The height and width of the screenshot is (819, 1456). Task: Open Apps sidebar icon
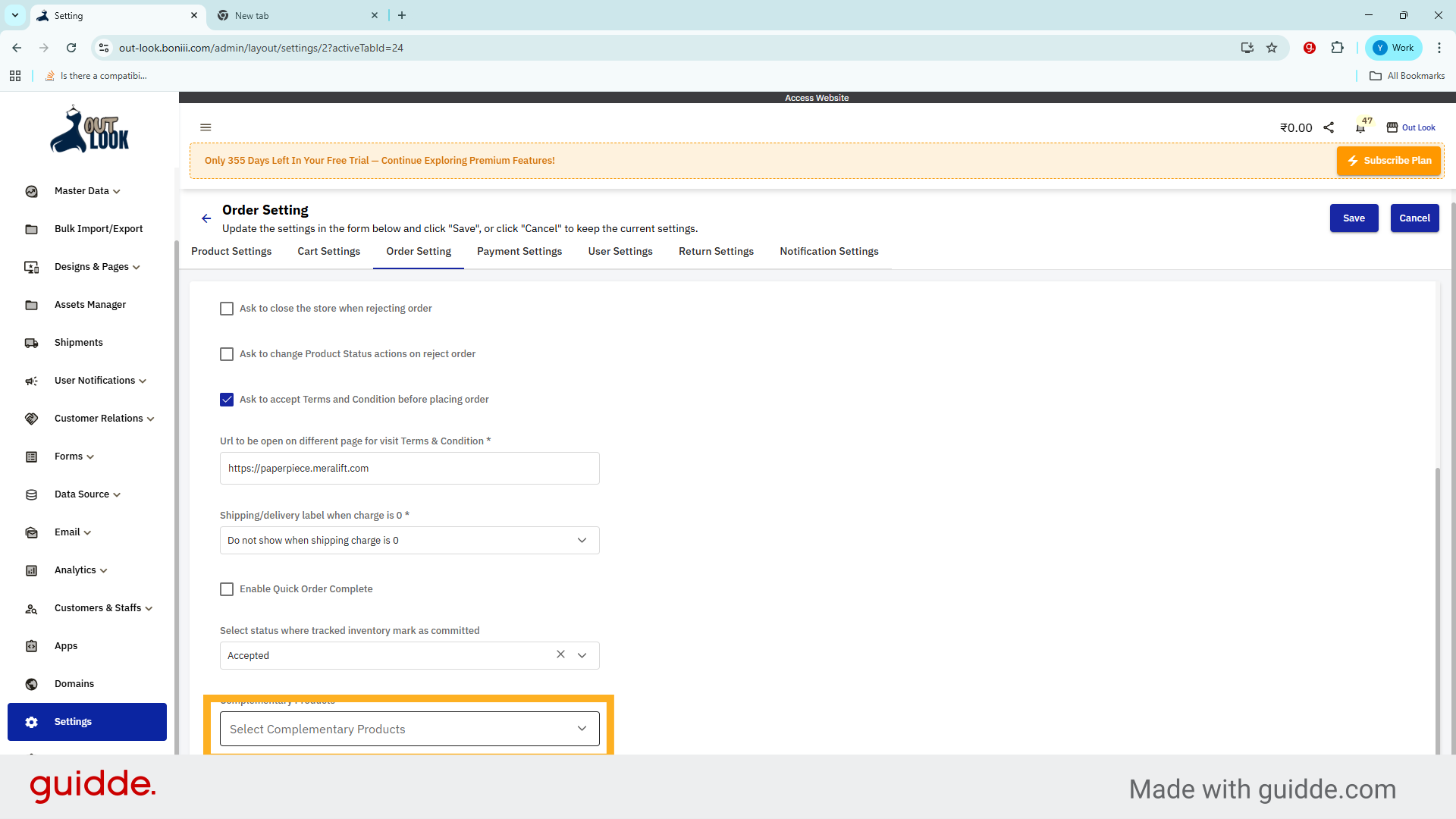coord(31,646)
